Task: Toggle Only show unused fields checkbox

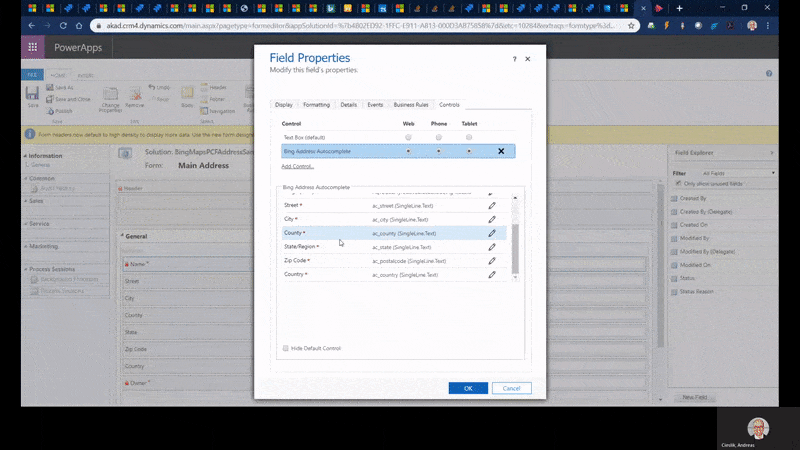Action: 679,183
